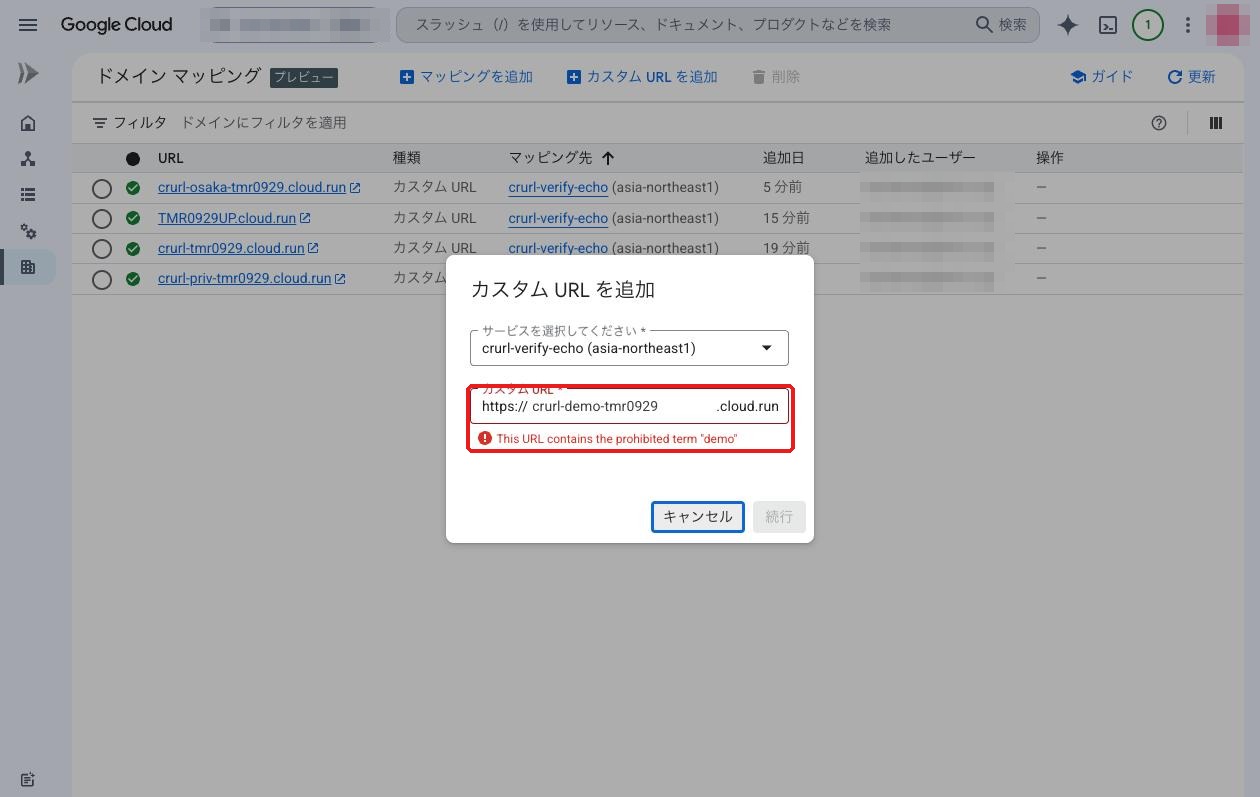Sort by the URL column header
The height and width of the screenshot is (797, 1260).
(x=170, y=158)
